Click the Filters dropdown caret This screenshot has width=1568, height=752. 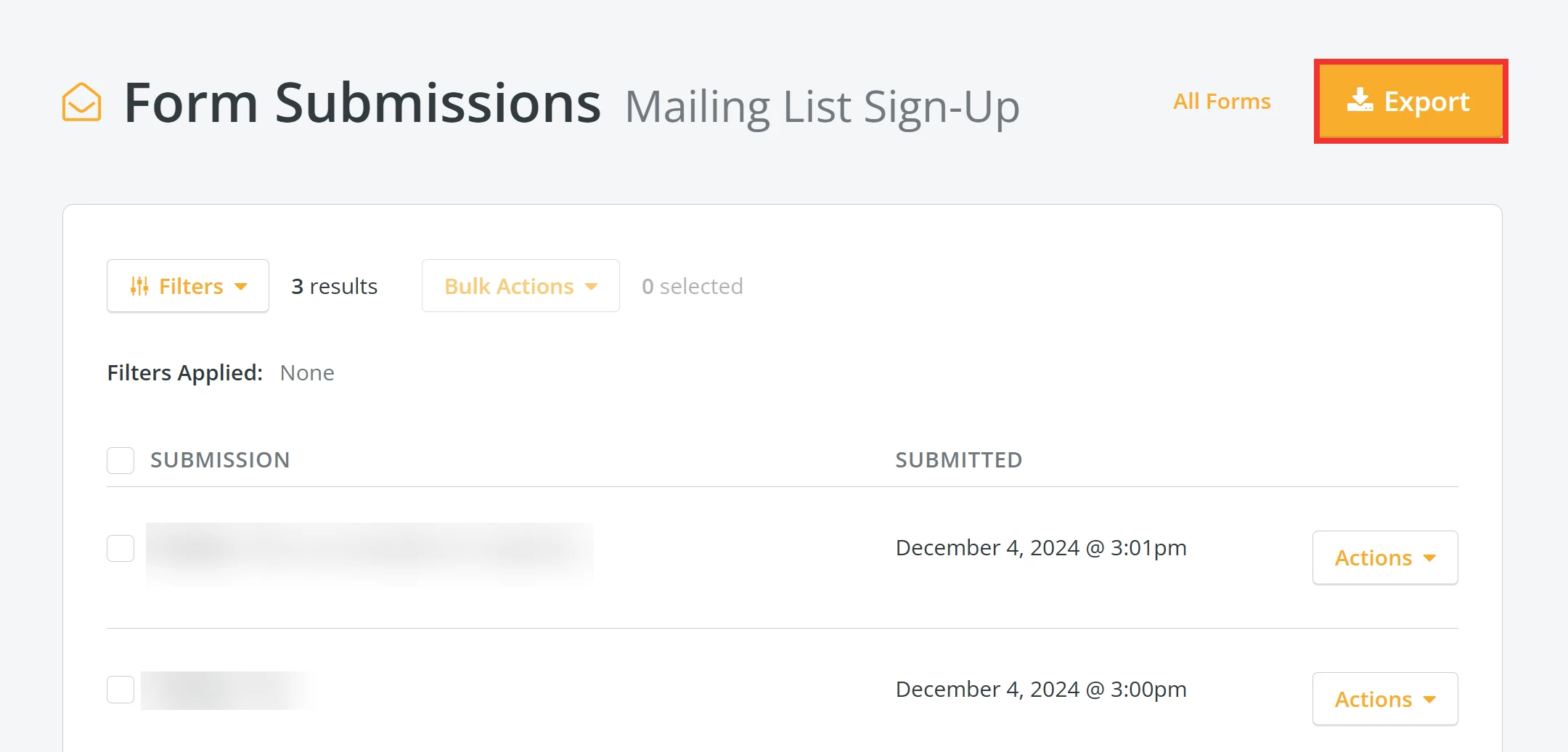pos(241,287)
